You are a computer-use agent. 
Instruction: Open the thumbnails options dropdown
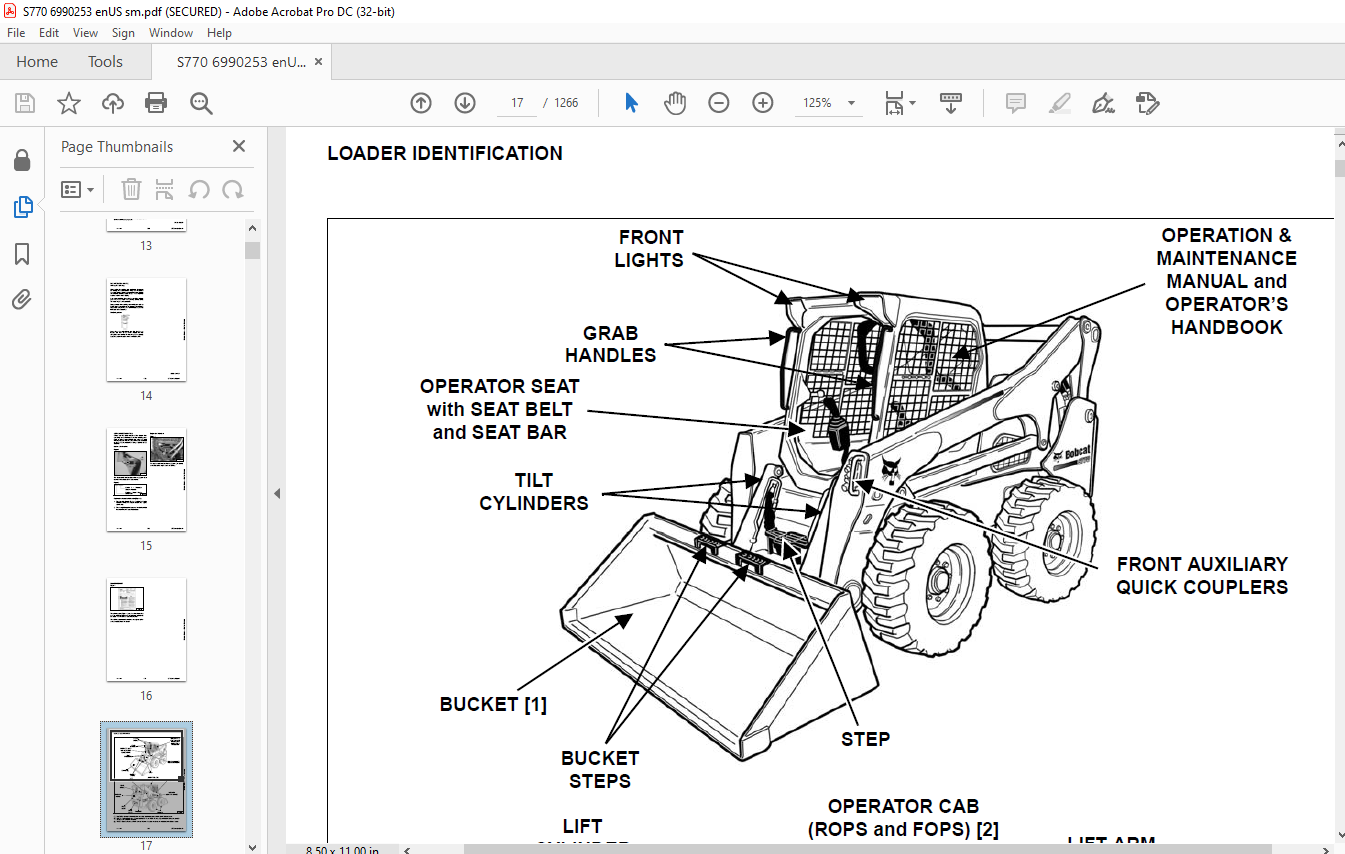click(x=77, y=189)
